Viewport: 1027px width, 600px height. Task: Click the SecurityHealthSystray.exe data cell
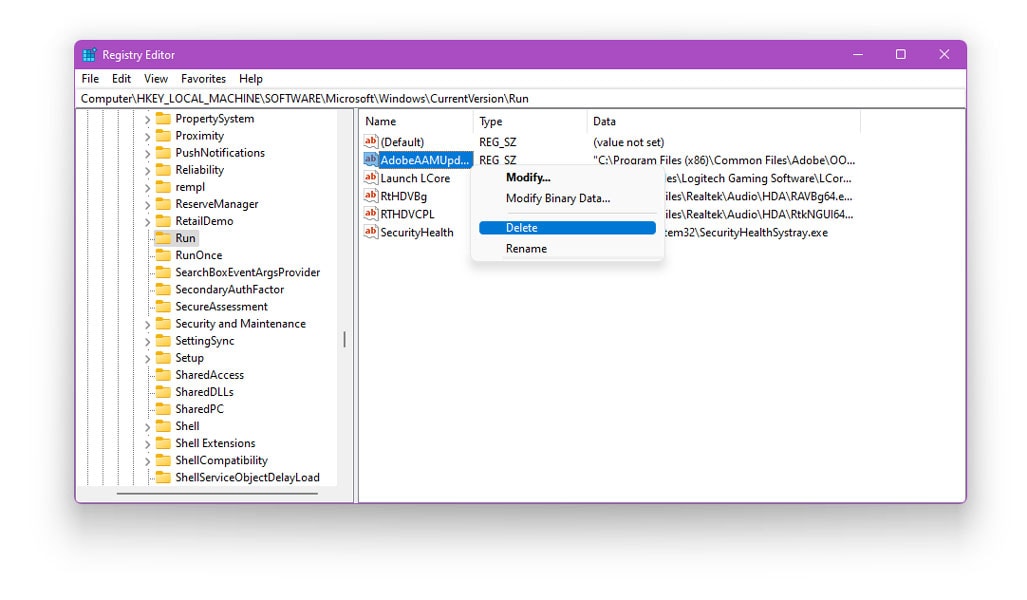(x=747, y=233)
